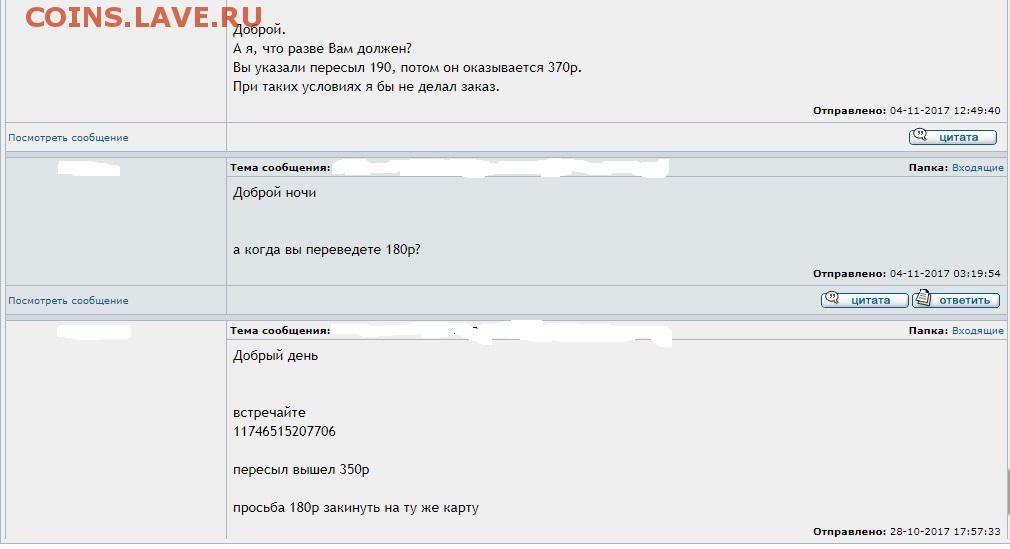Click speech-bubble quote icon under the 12:49:40 message
The width and height of the screenshot is (1010, 549).
tap(920, 135)
